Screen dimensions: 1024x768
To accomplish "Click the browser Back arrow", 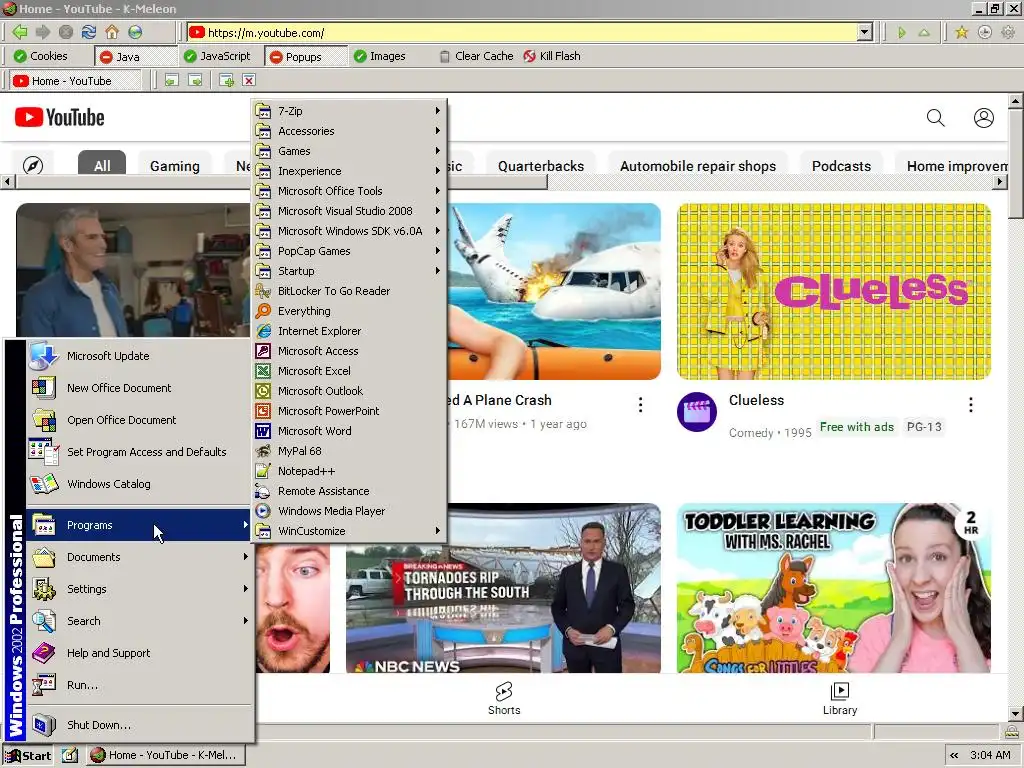I will pos(20,32).
